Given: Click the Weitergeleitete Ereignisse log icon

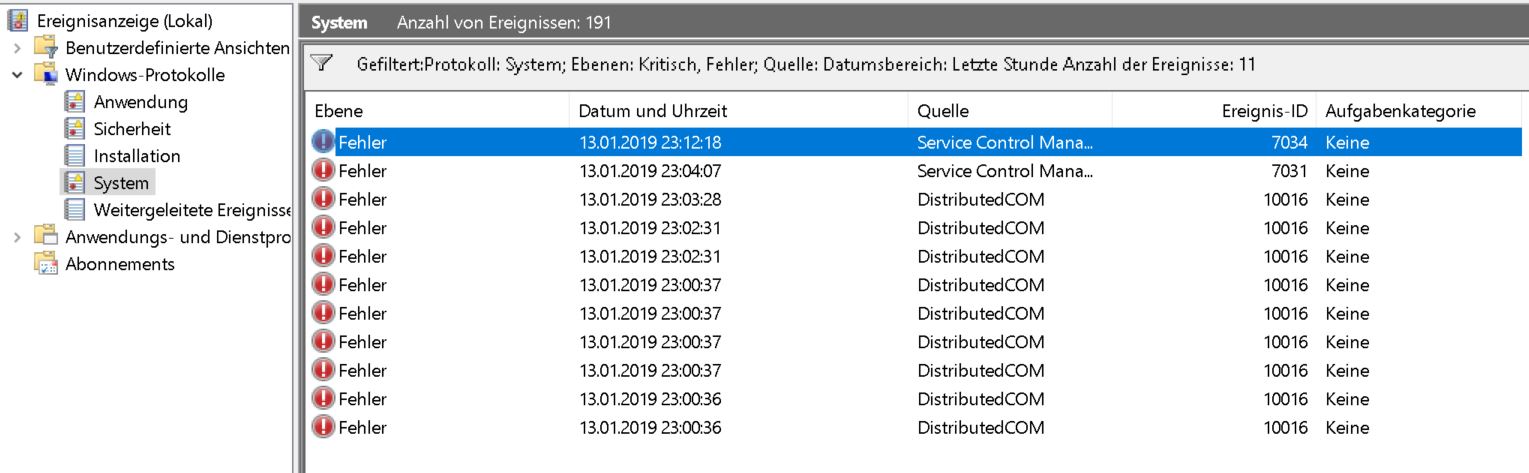Looking at the screenshot, I should coord(74,210).
